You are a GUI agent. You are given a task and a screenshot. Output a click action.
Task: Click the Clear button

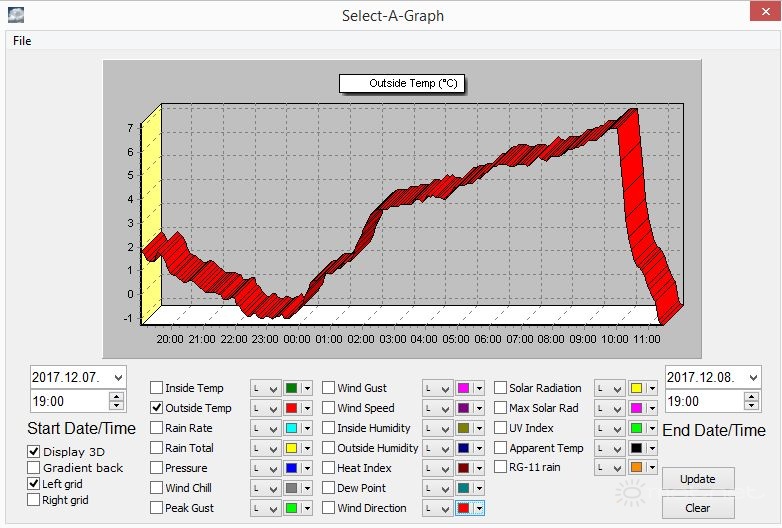(x=698, y=507)
